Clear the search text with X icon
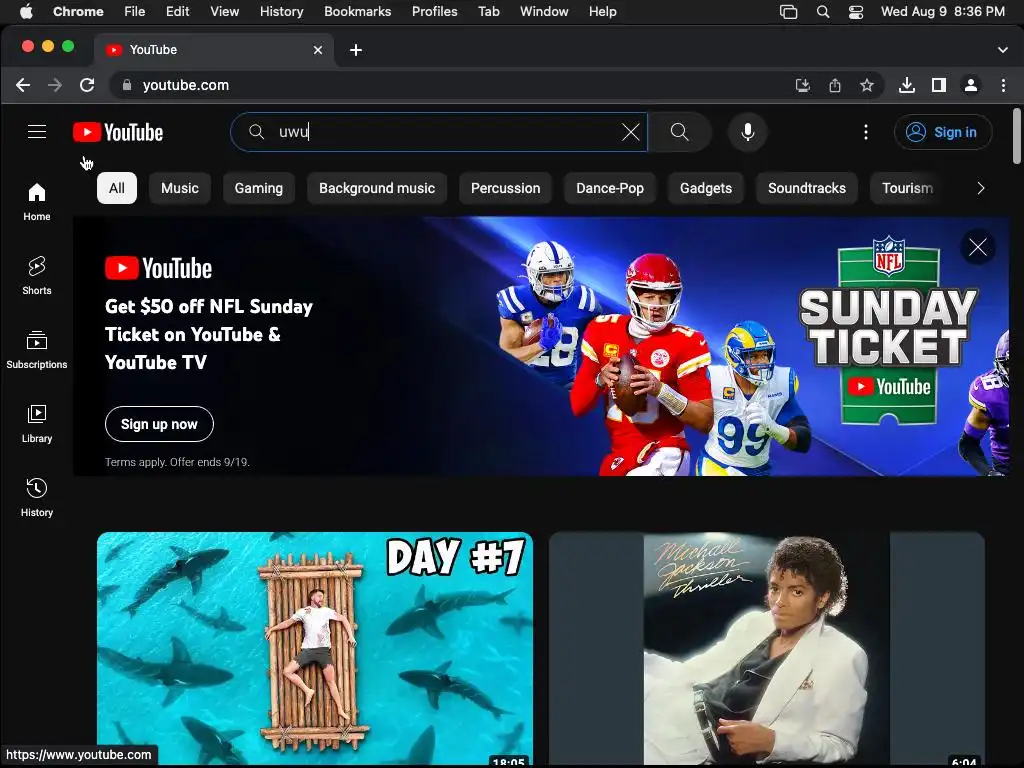 pos(630,132)
